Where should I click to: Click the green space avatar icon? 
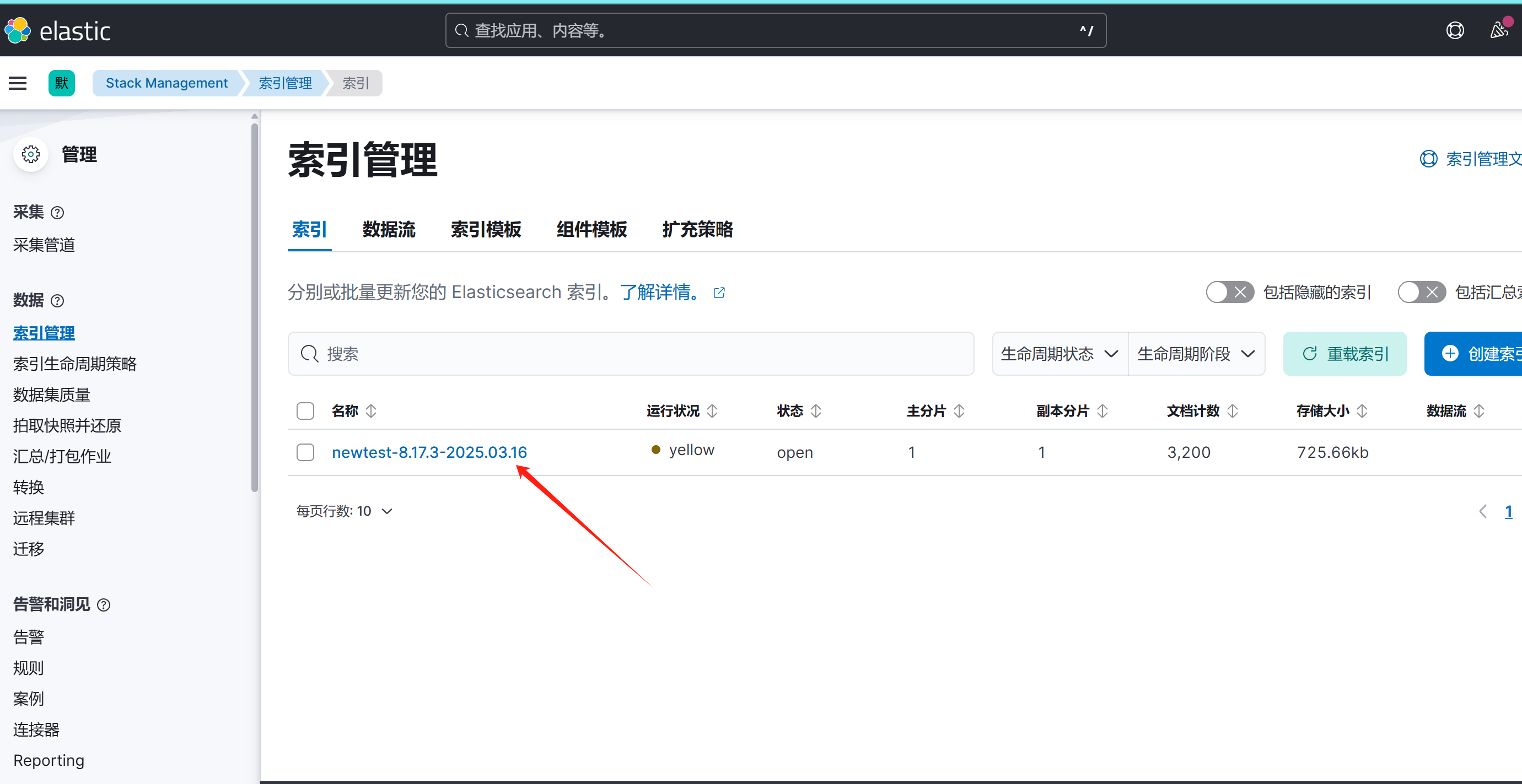[x=61, y=83]
